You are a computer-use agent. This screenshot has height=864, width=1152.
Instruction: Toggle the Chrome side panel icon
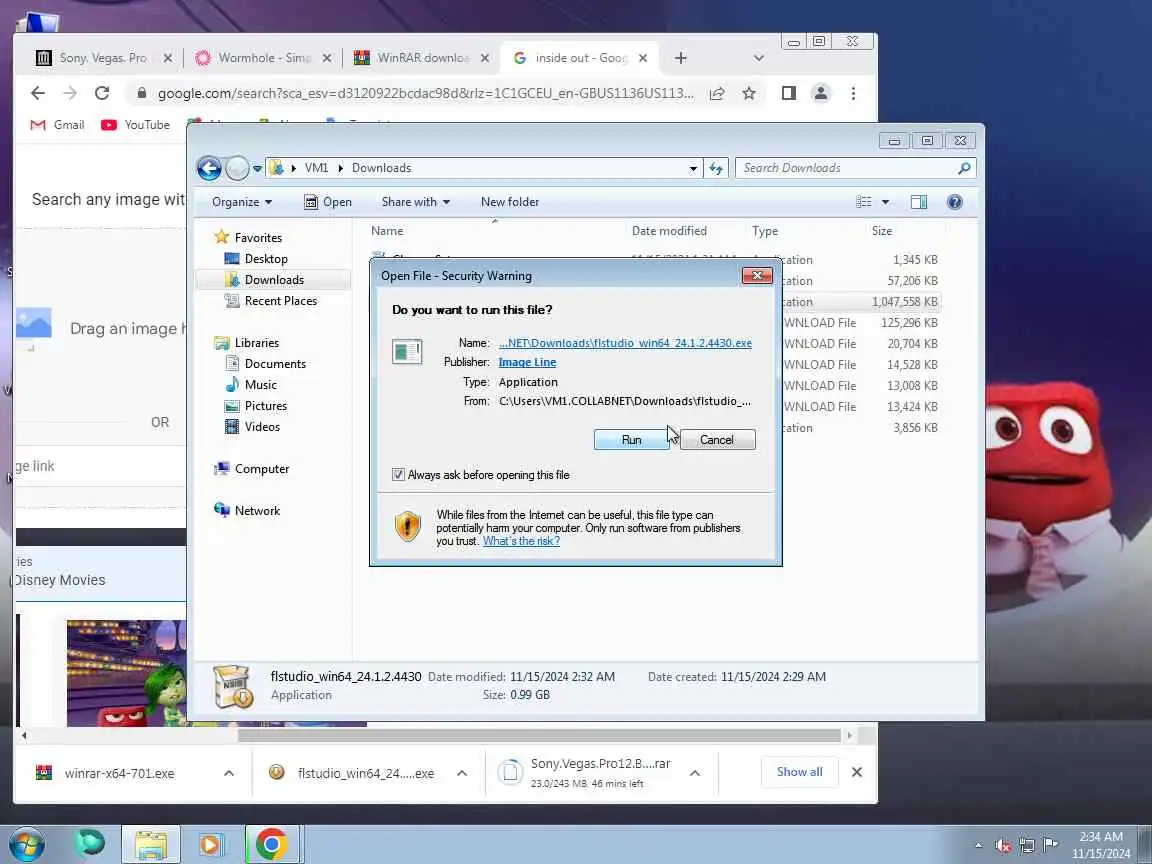pyautogui.click(x=788, y=93)
